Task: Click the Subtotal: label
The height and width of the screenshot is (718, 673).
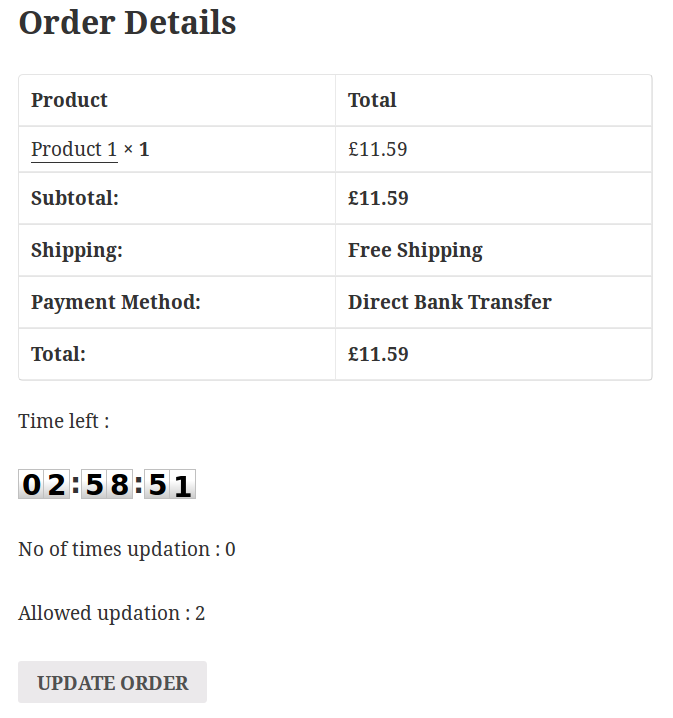Action: [75, 198]
